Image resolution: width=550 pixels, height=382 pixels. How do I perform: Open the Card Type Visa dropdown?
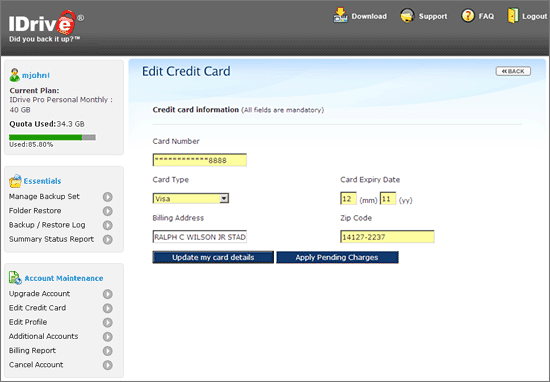[191, 199]
